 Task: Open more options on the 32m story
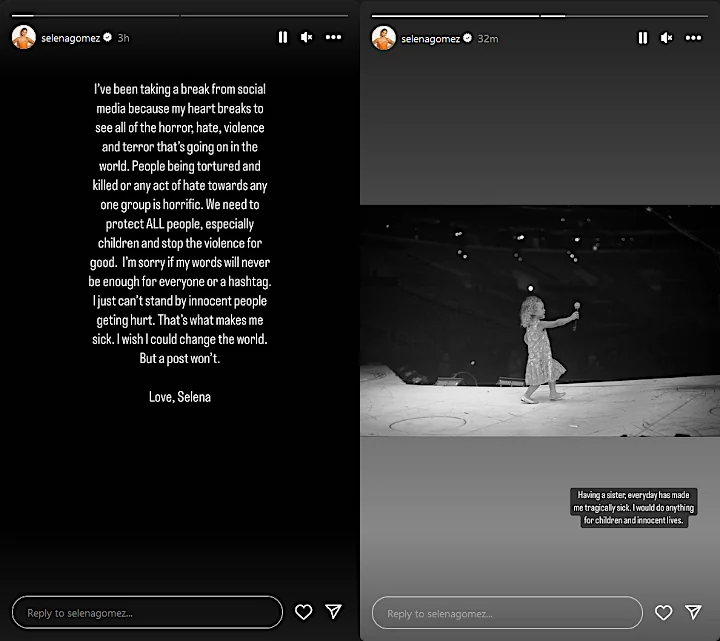(x=693, y=38)
